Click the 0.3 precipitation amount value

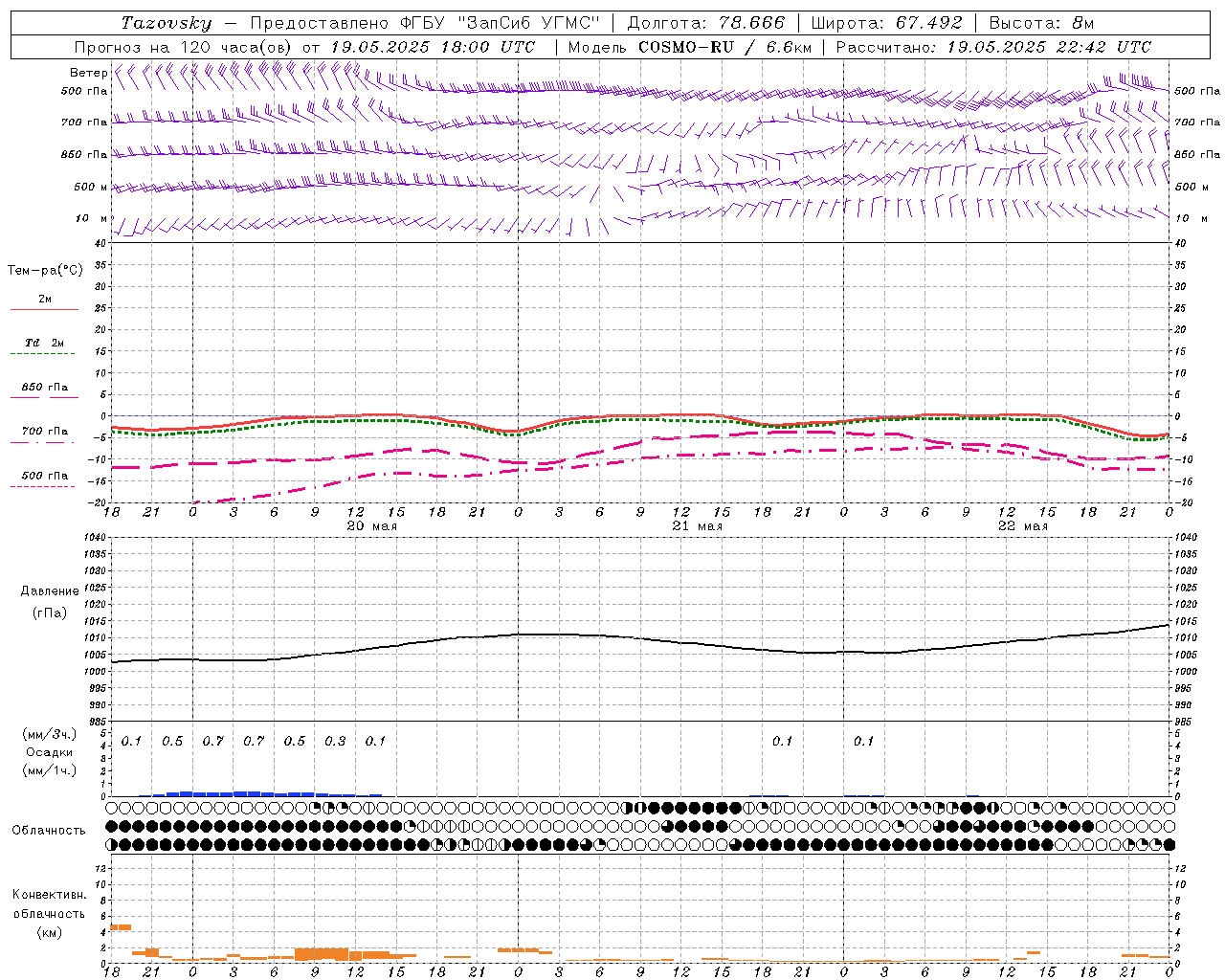[335, 742]
